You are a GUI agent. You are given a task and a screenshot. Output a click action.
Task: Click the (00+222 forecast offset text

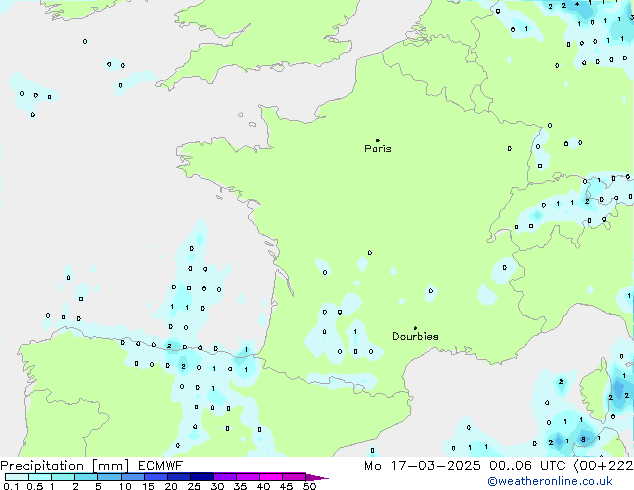click(x=601, y=466)
